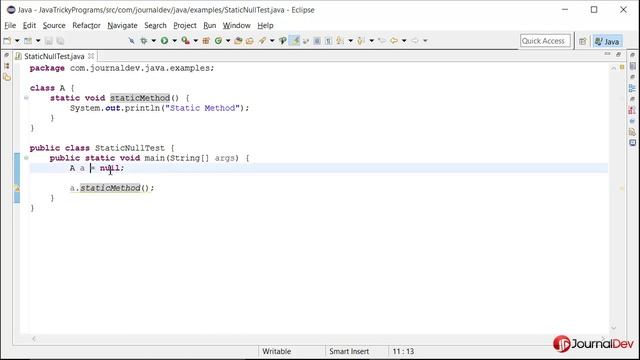Click the New file wizard icon

[7, 41]
